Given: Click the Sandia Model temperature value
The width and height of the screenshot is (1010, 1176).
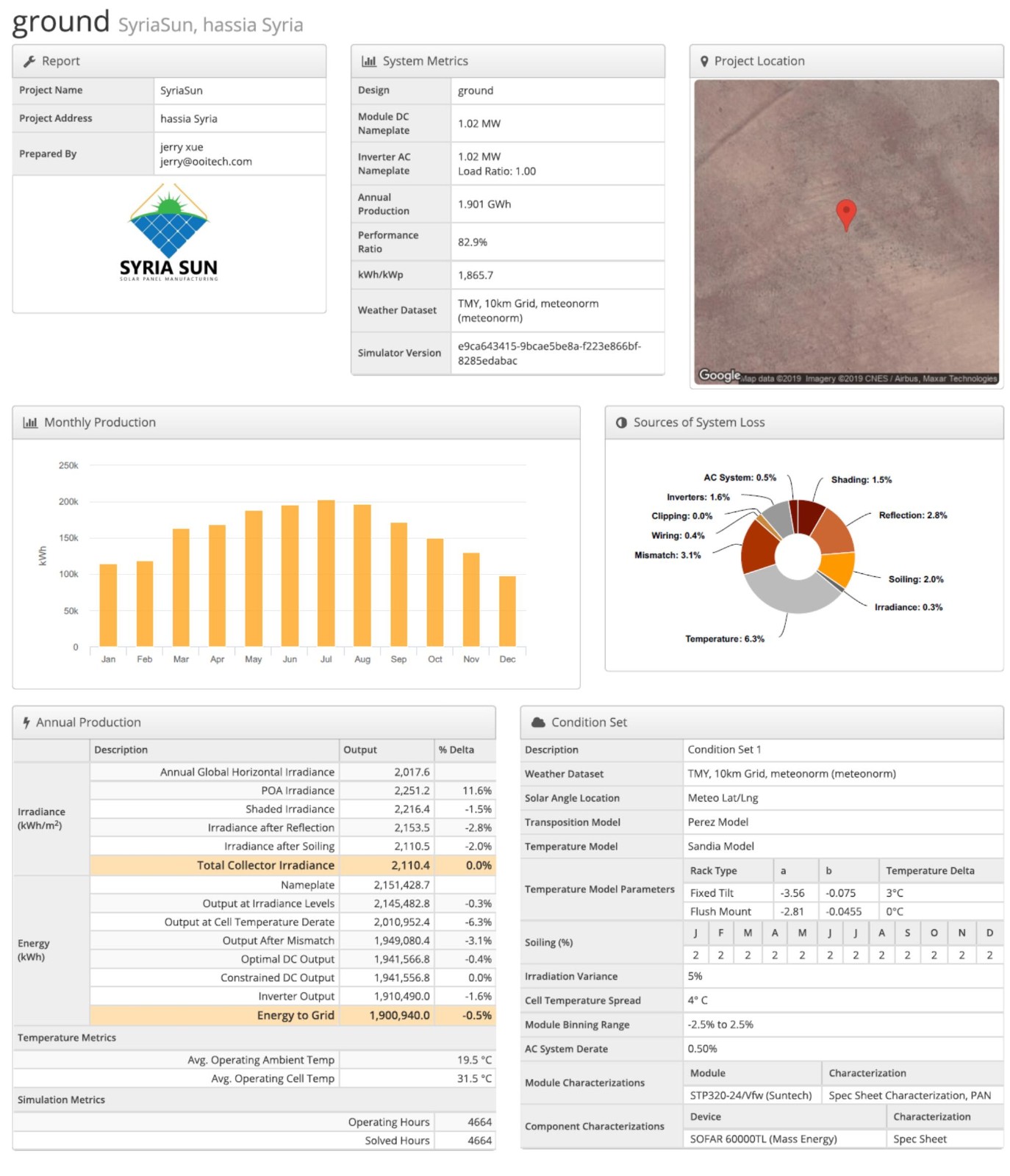Looking at the screenshot, I should tap(720, 846).
